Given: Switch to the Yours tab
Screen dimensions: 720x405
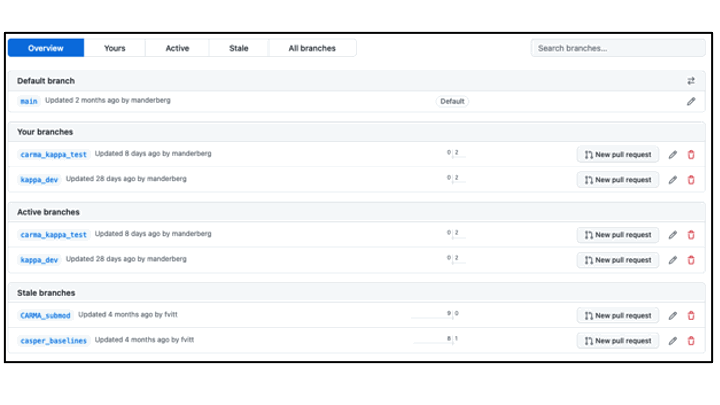Looking at the screenshot, I should coord(115,48).
